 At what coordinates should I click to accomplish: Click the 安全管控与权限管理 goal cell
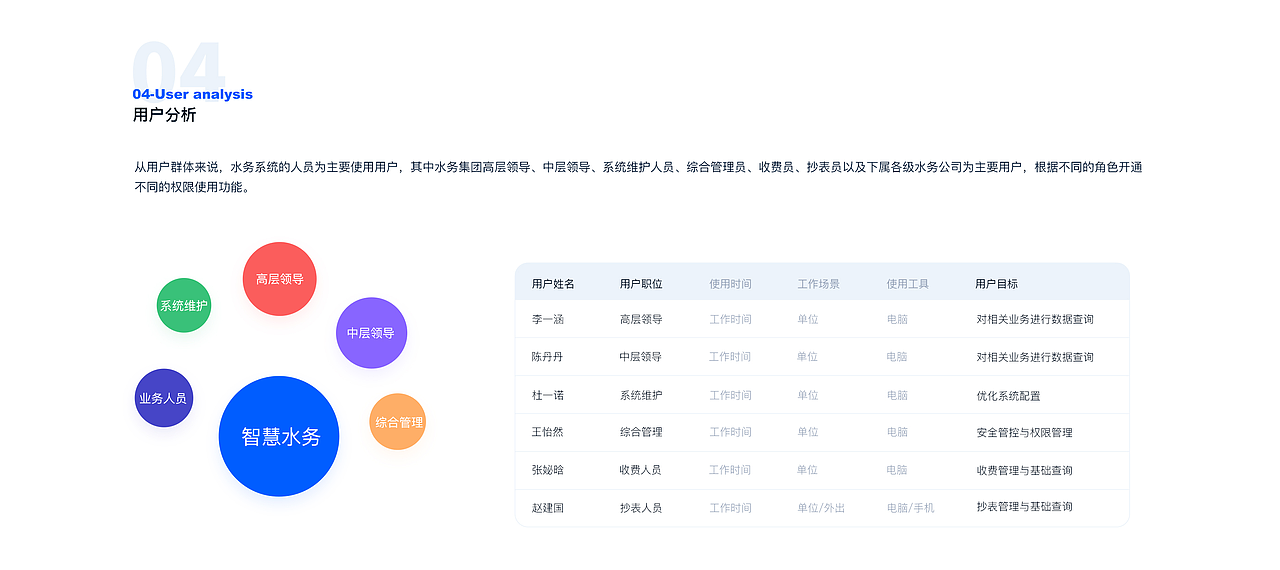click(x=1024, y=432)
